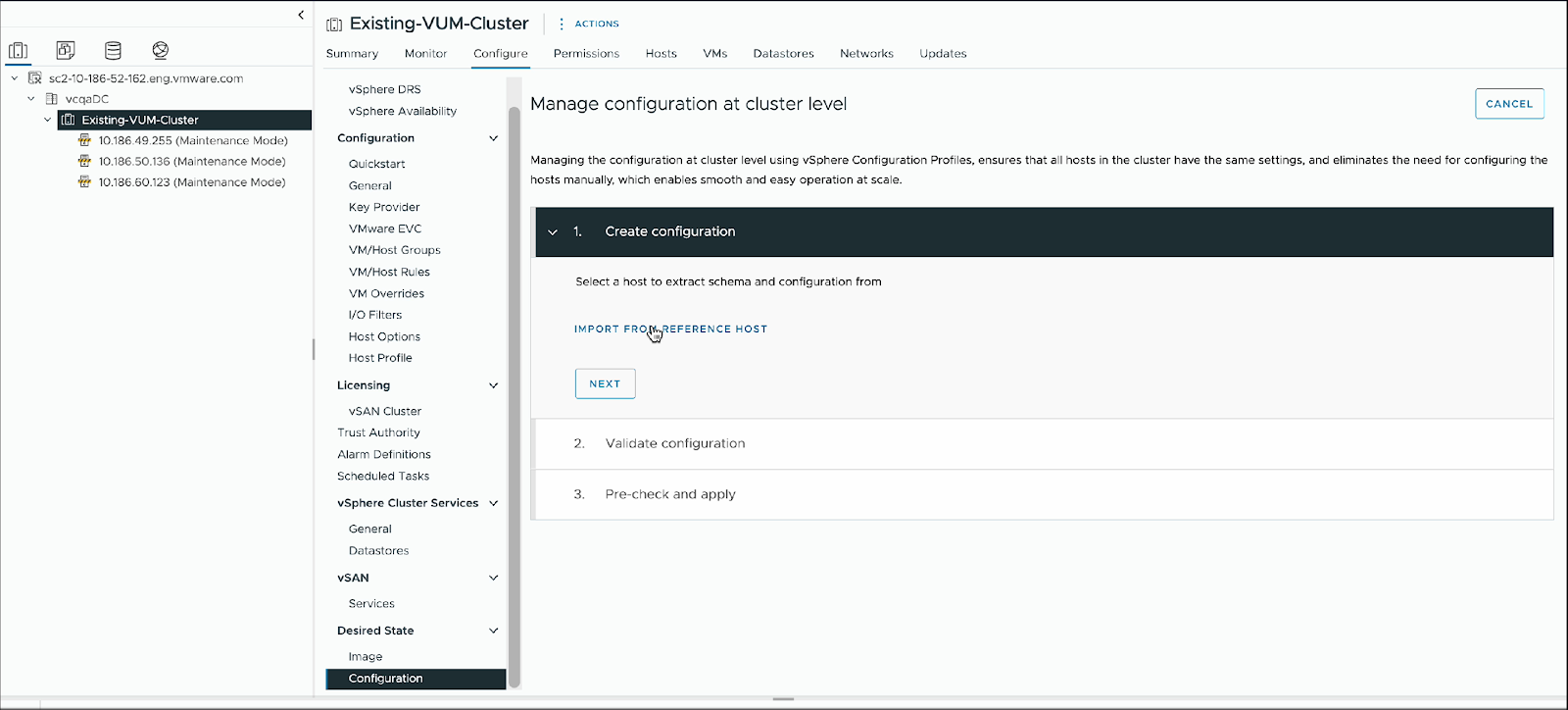
Task: Open VM/Host Rules
Action: (389, 272)
